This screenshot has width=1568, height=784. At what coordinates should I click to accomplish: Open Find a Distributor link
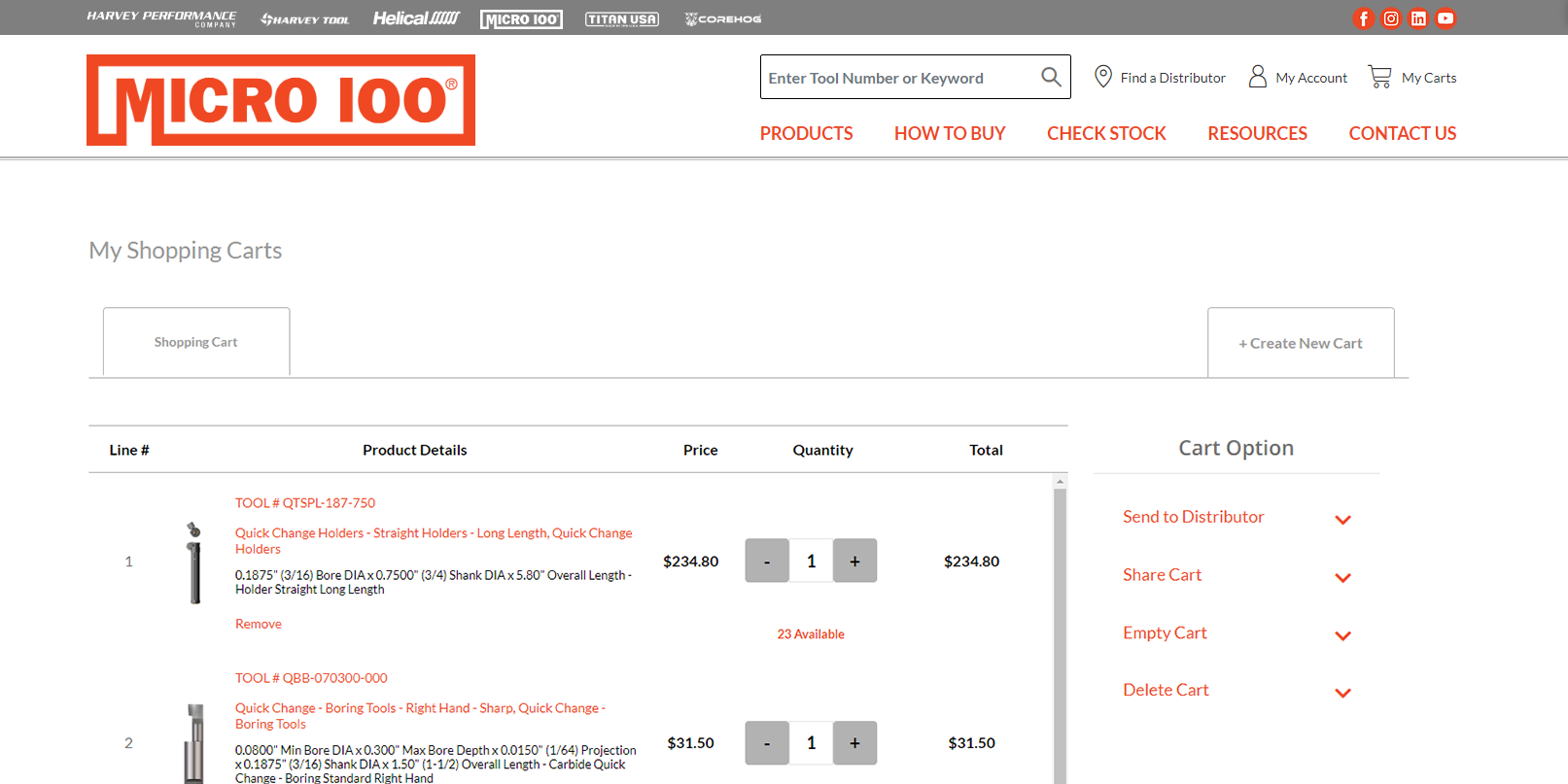1172,78
